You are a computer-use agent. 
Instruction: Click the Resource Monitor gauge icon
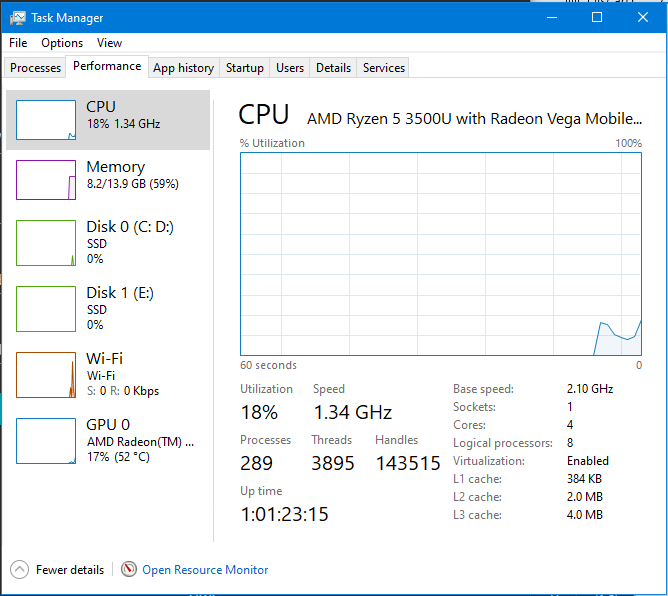129,569
